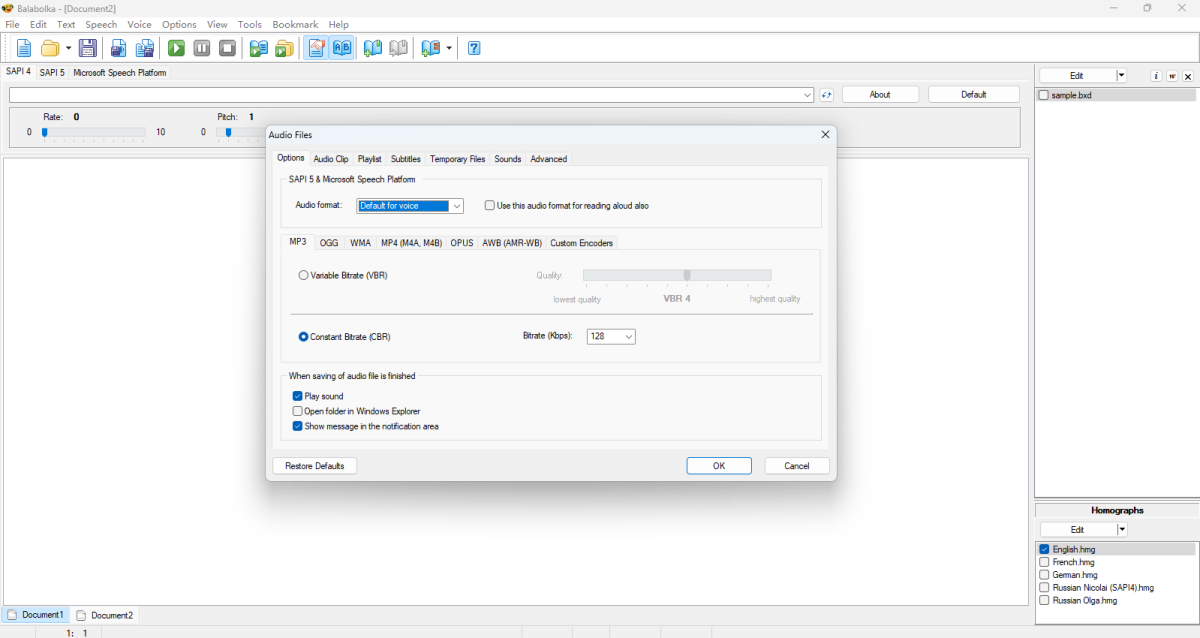The height and width of the screenshot is (638, 1200).
Task: Switch to the Subtitles tab
Action: [405, 159]
